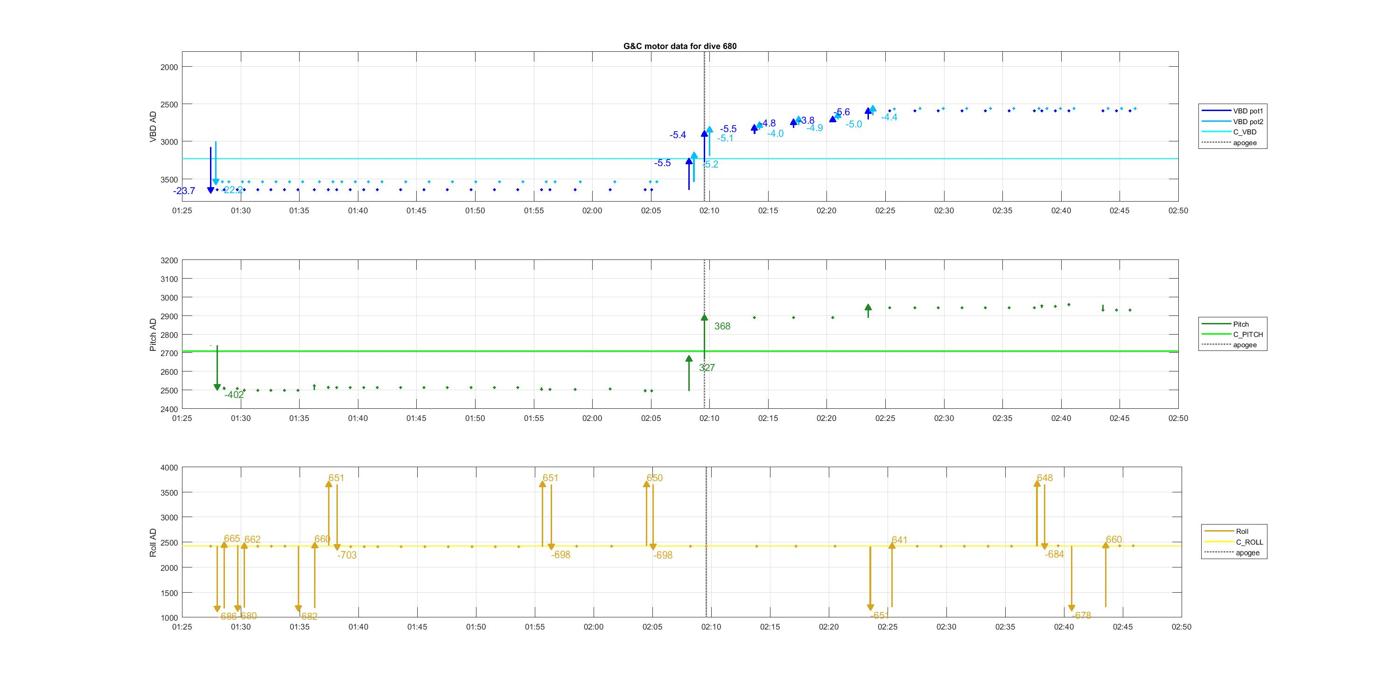
Task: Click the '662' roll data label
Action: click(x=253, y=540)
